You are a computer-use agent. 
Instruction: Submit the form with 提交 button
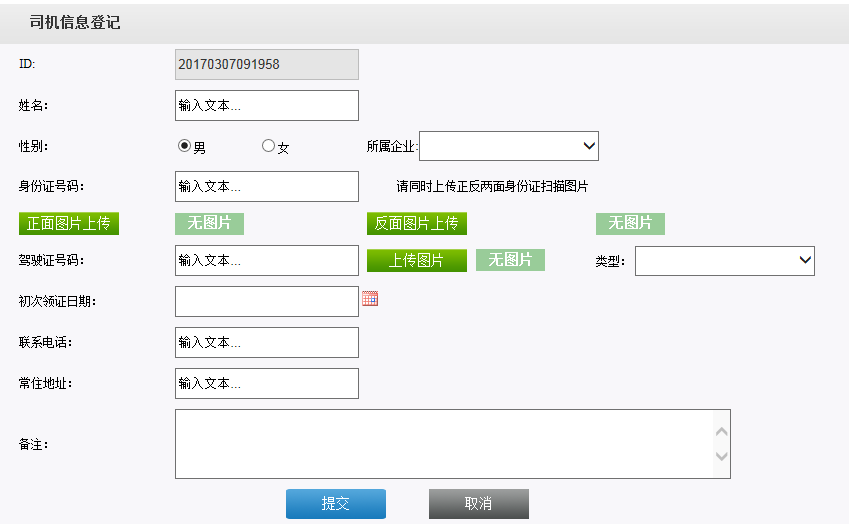tap(336, 503)
